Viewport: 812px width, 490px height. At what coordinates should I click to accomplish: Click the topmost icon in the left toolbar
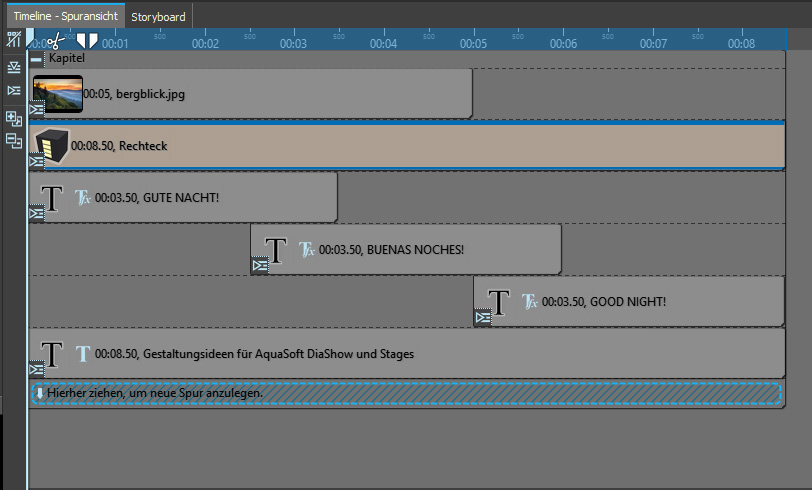[x=13, y=39]
